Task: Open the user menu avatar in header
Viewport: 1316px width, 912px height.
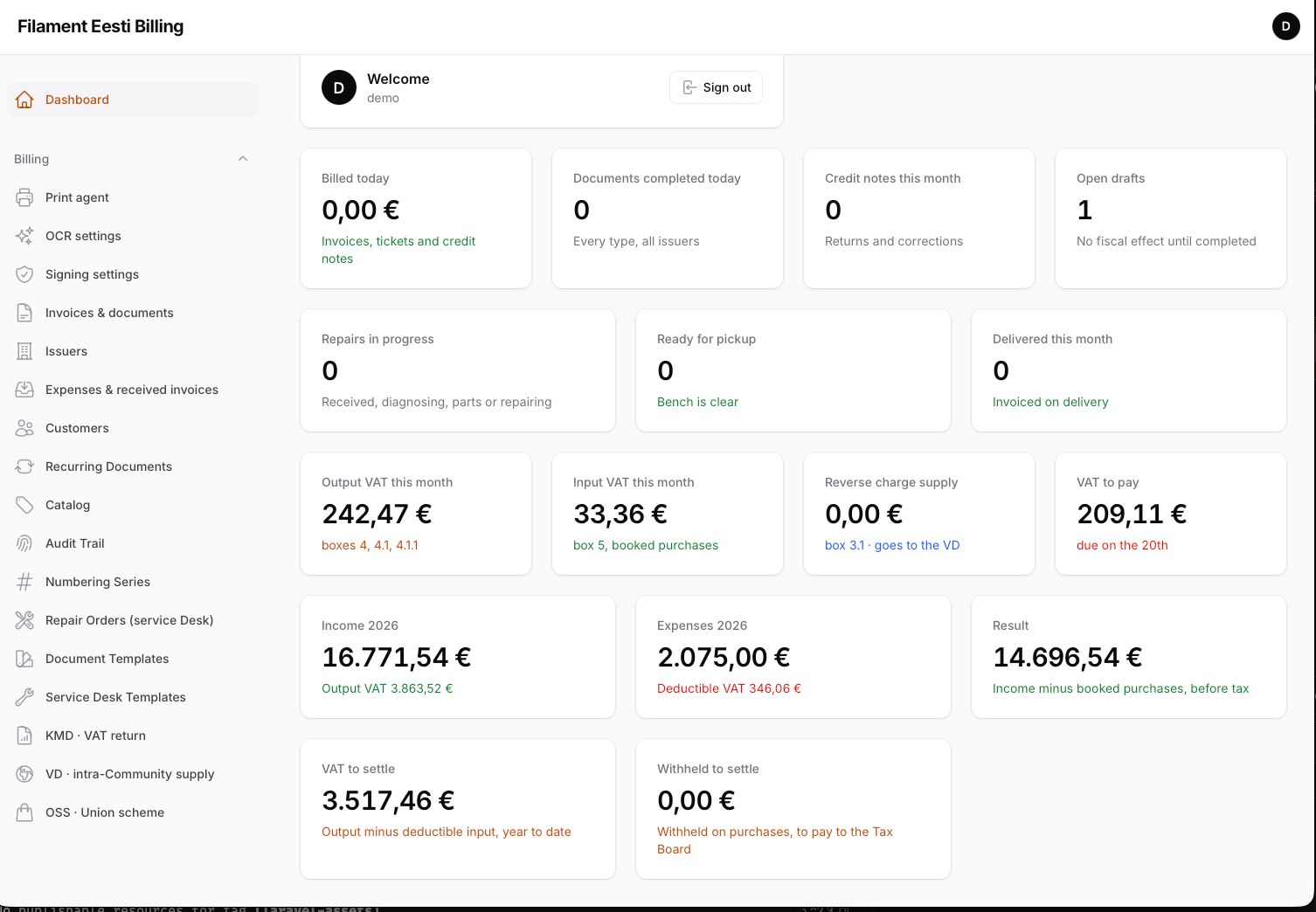Action: (x=1285, y=26)
